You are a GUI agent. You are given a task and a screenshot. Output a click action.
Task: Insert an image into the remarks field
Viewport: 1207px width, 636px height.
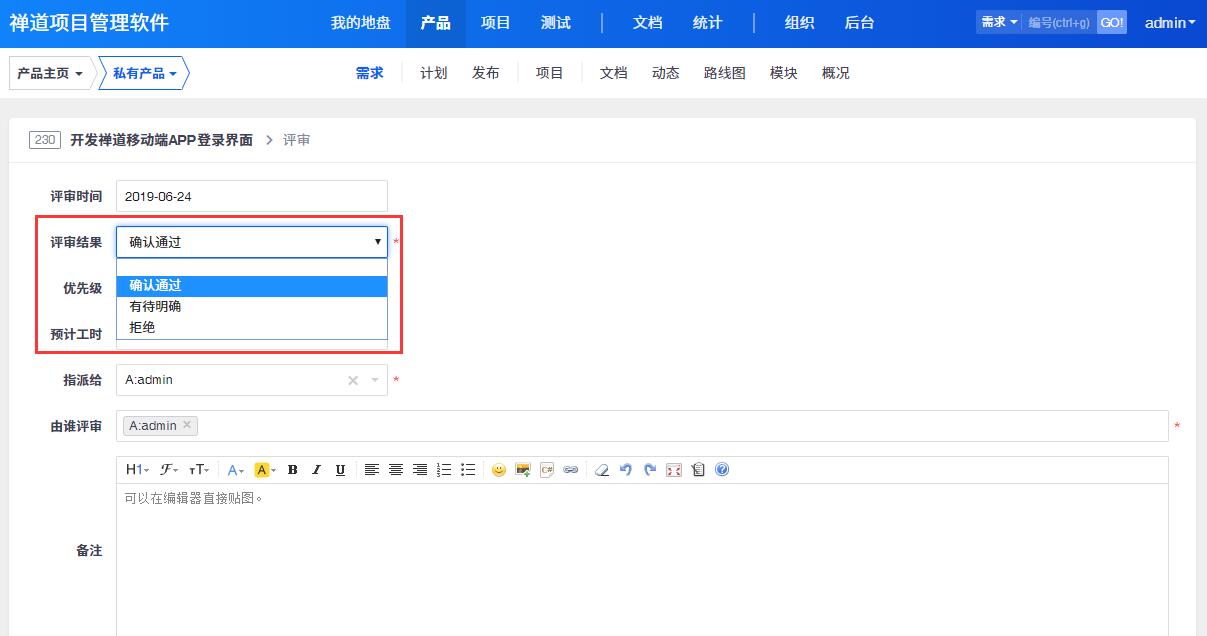coord(522,470)
